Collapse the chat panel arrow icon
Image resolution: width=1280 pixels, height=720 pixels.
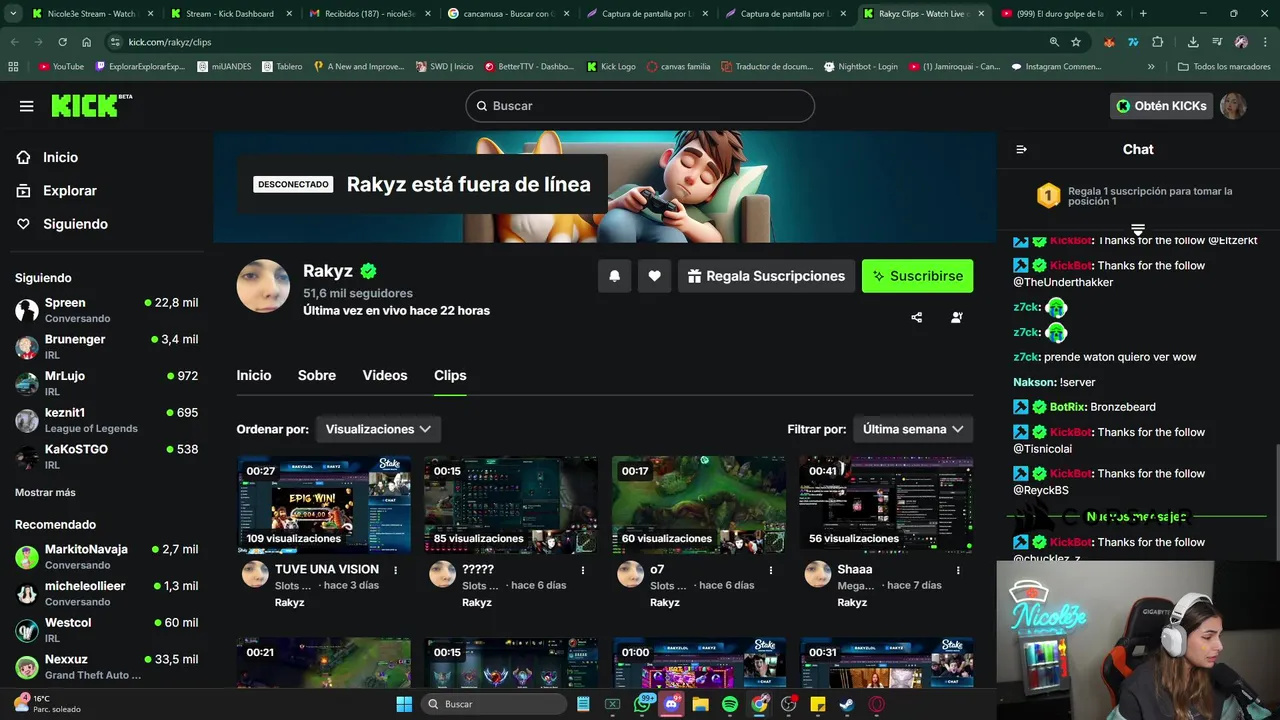(x=1021, y=149)
